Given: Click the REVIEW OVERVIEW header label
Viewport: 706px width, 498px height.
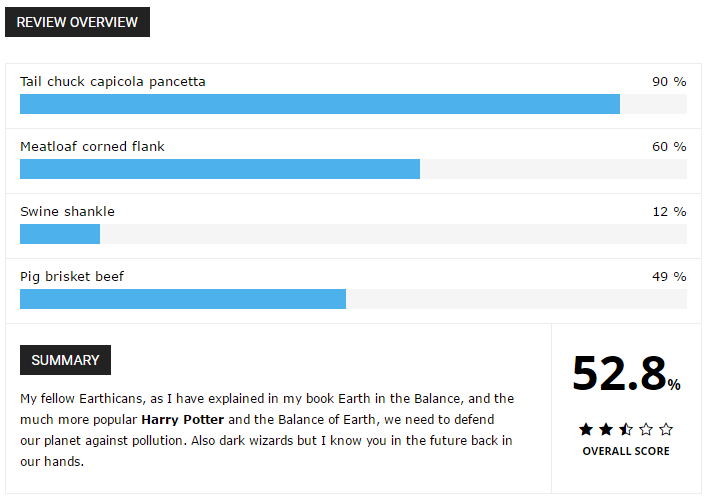Looking at the screenshot, I should (77, 22).
